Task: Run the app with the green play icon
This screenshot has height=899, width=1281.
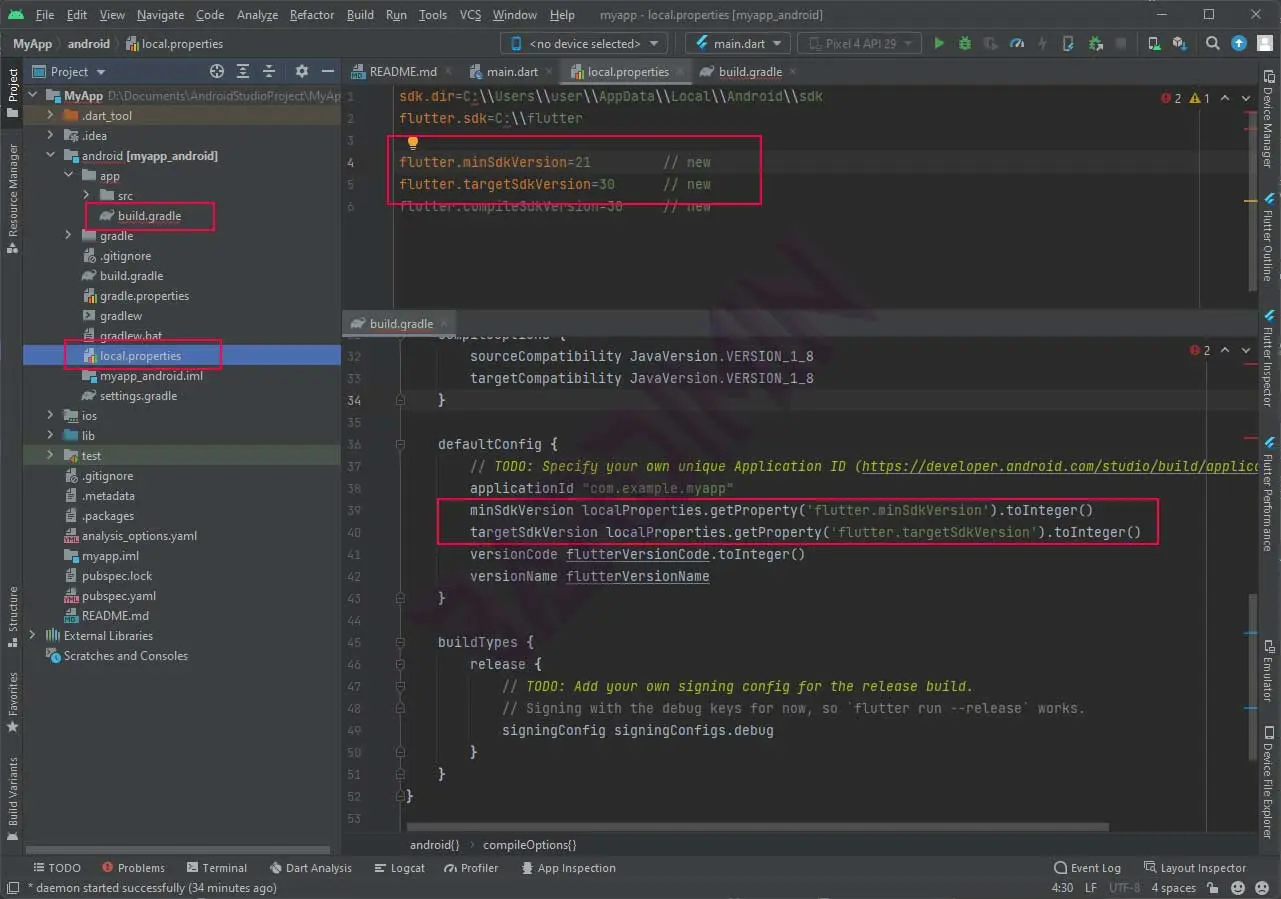Action: (938, 44)
